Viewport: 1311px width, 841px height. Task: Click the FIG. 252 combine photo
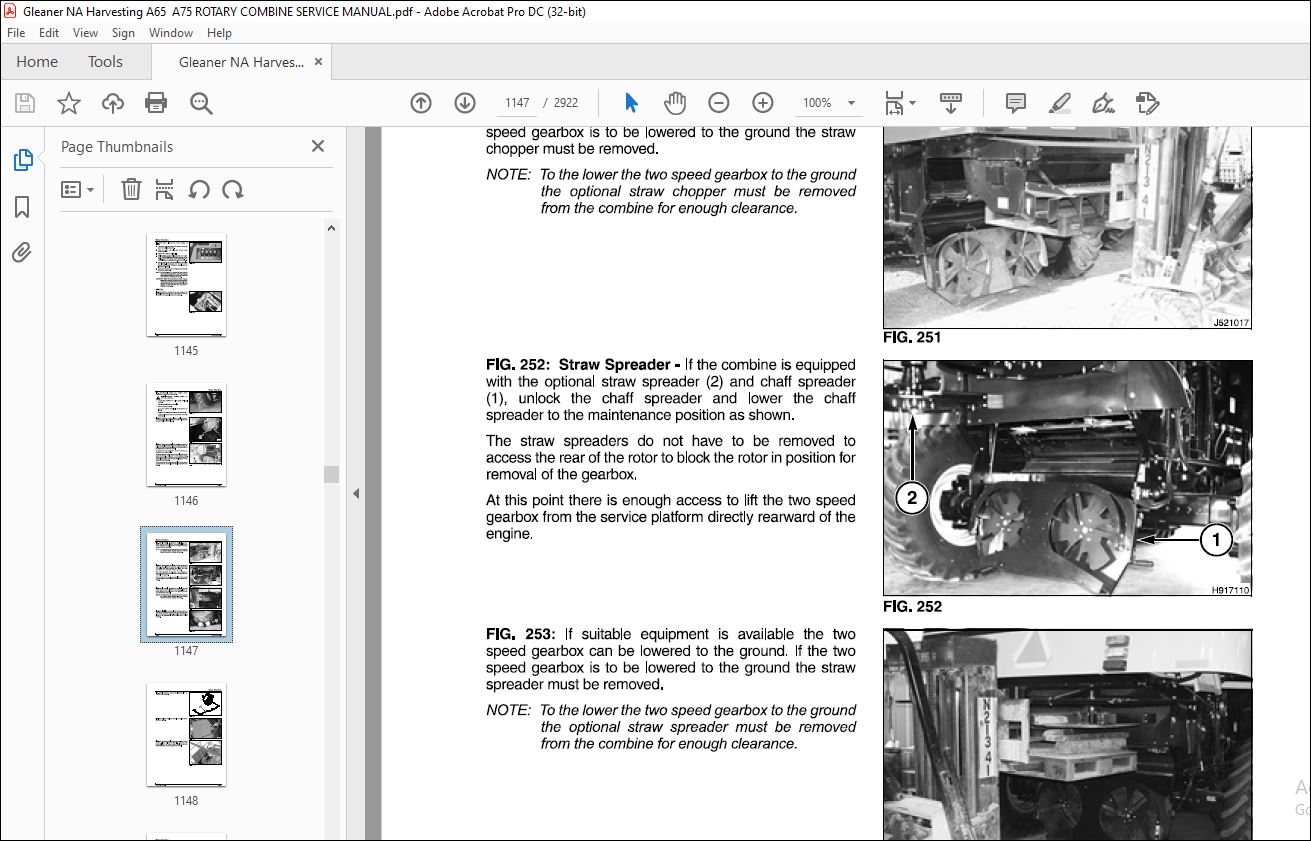coord(1067,478)
